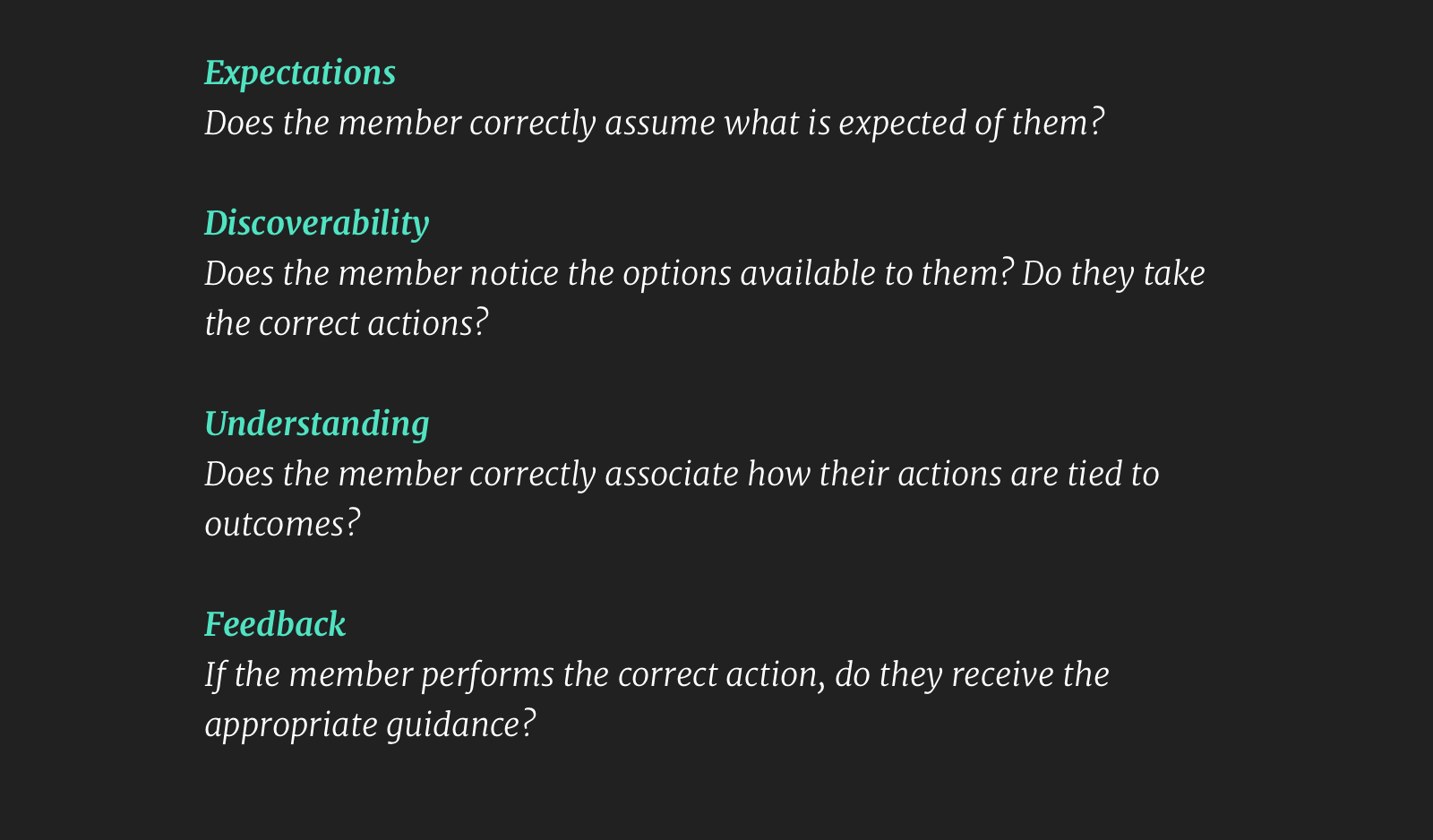The image size is (1433, 840).
Task: Click the line "appropriate guidance?"
Action: tap(370, 725)
